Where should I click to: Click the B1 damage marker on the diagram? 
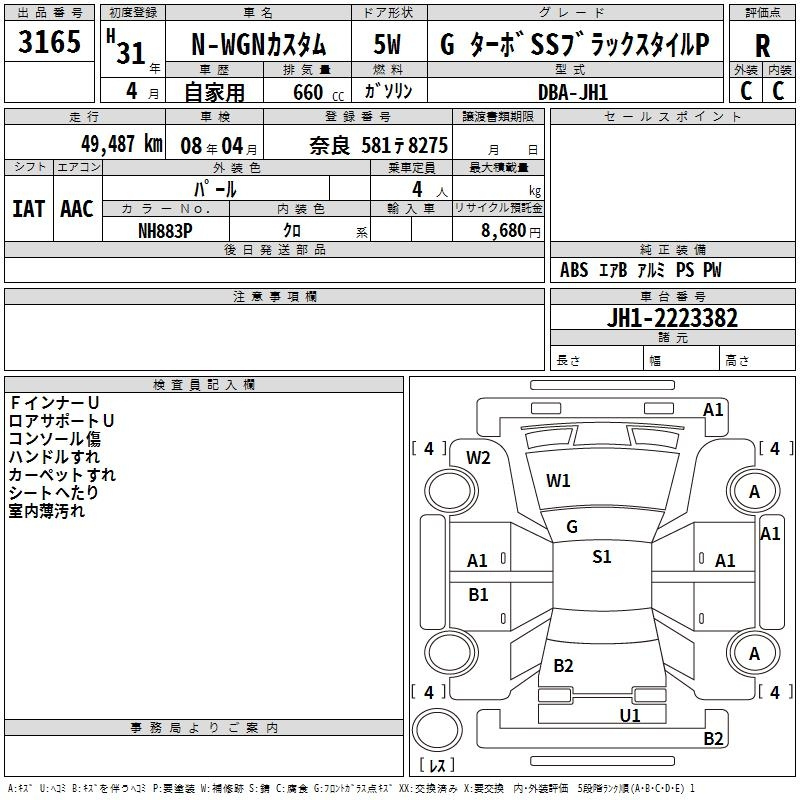point(478,595)
